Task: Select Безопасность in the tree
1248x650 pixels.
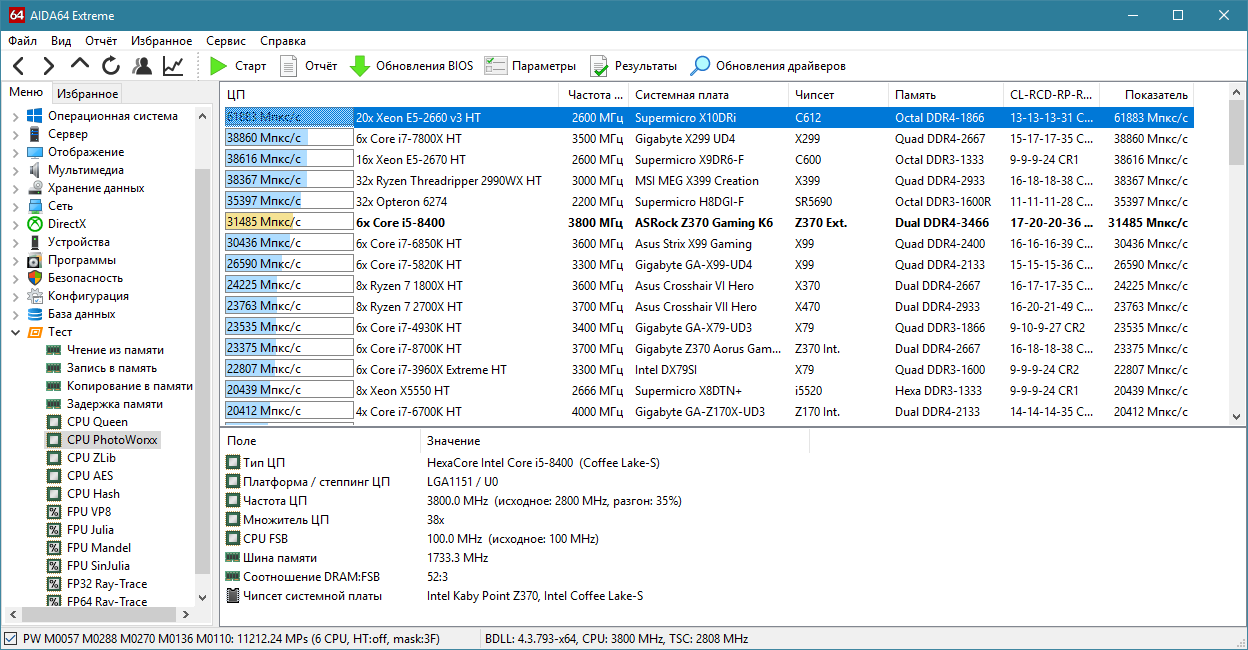Action: (x=85, y=278)
